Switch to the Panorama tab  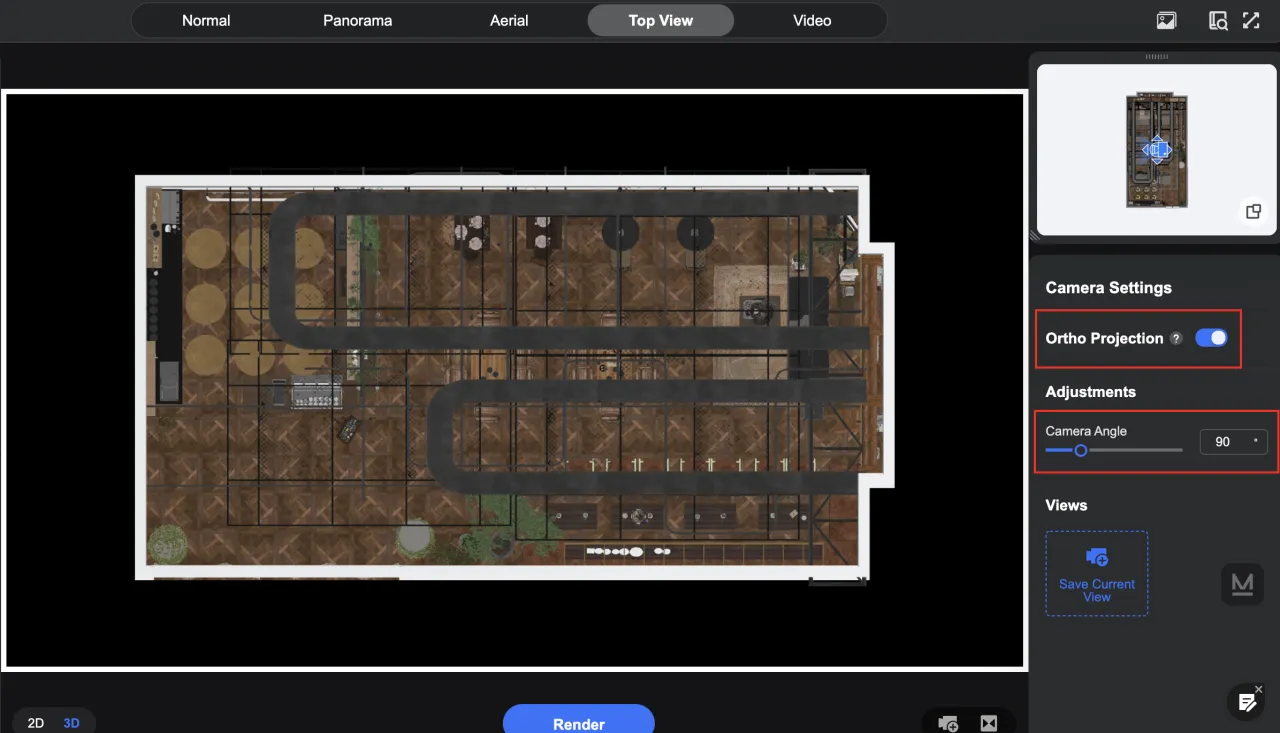click(357, 20)
